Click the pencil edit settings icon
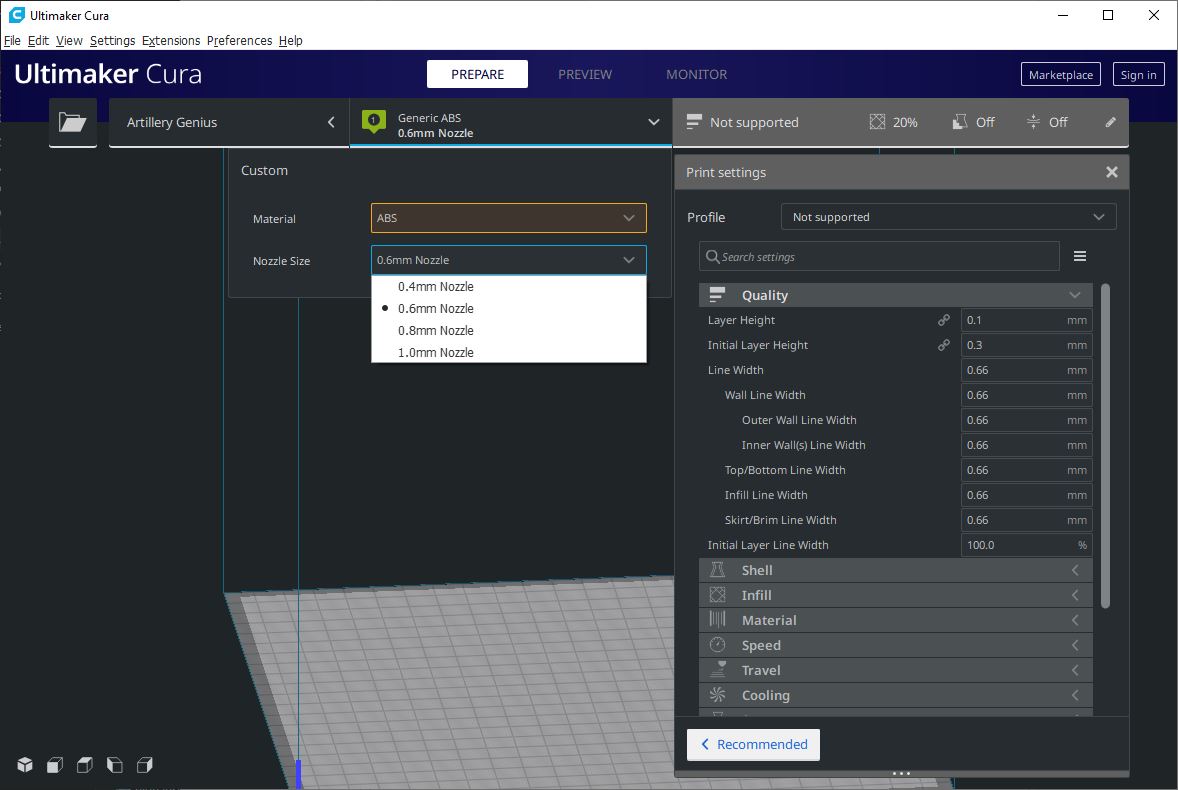The image size is (1178, 790). pos(1110,122)
